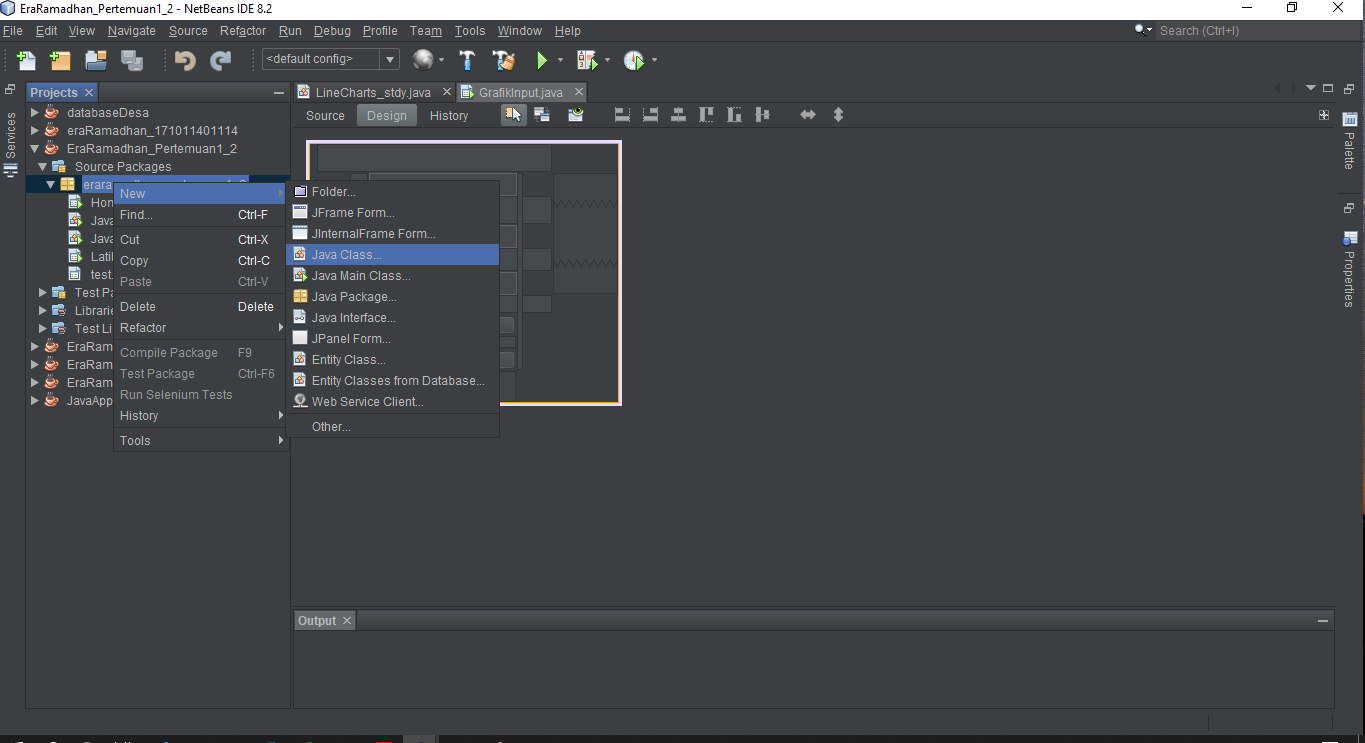Expand the databaseDesa project node

click(35, 112)
